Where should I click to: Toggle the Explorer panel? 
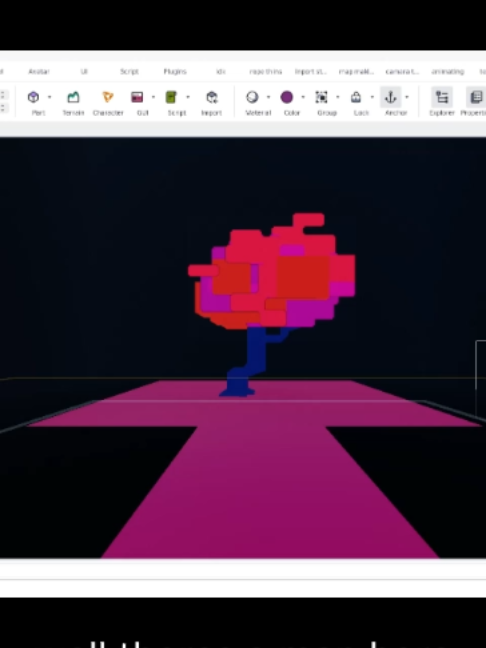pos(442,97)
